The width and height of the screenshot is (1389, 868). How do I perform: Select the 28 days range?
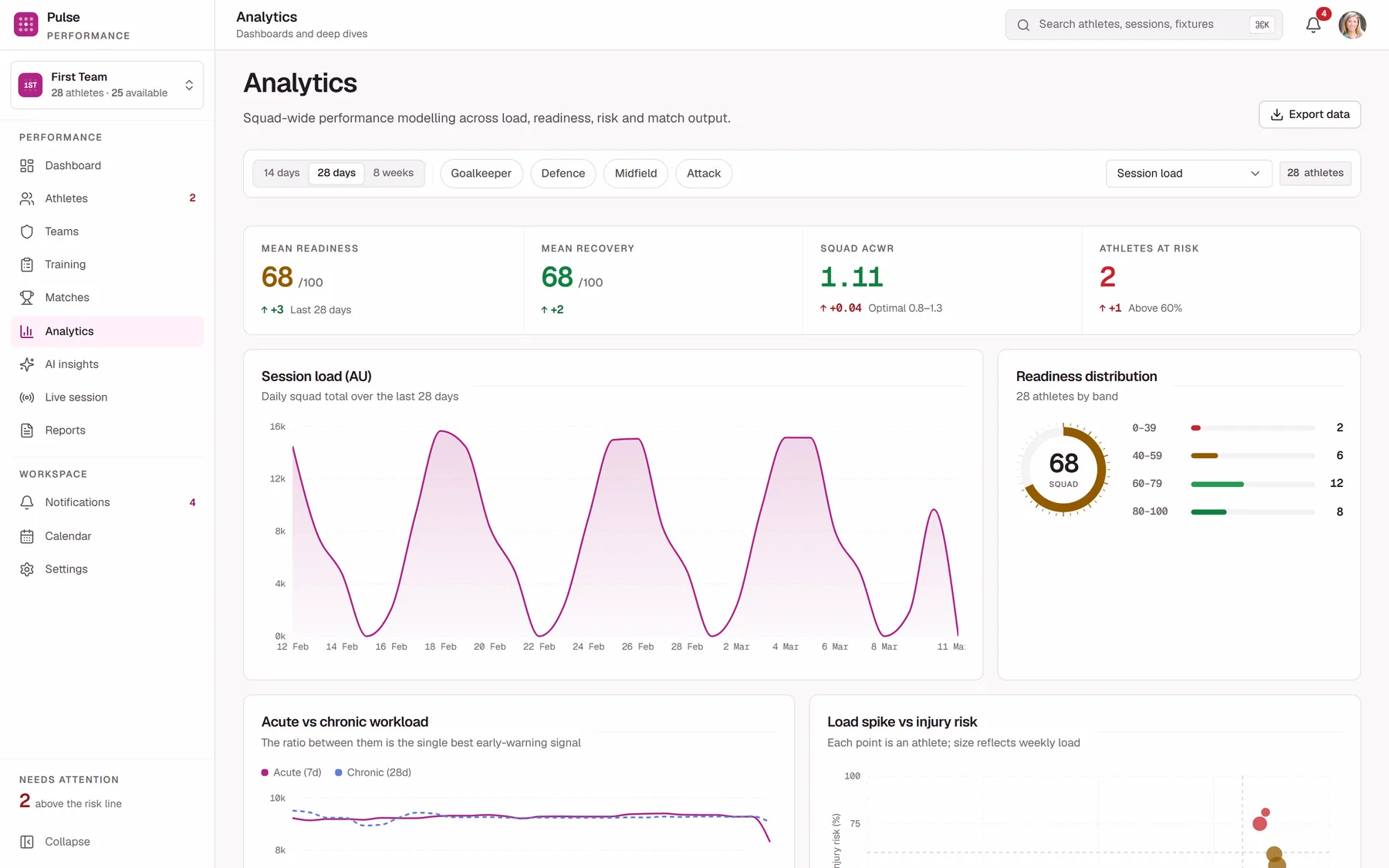[x=336, y=173]
